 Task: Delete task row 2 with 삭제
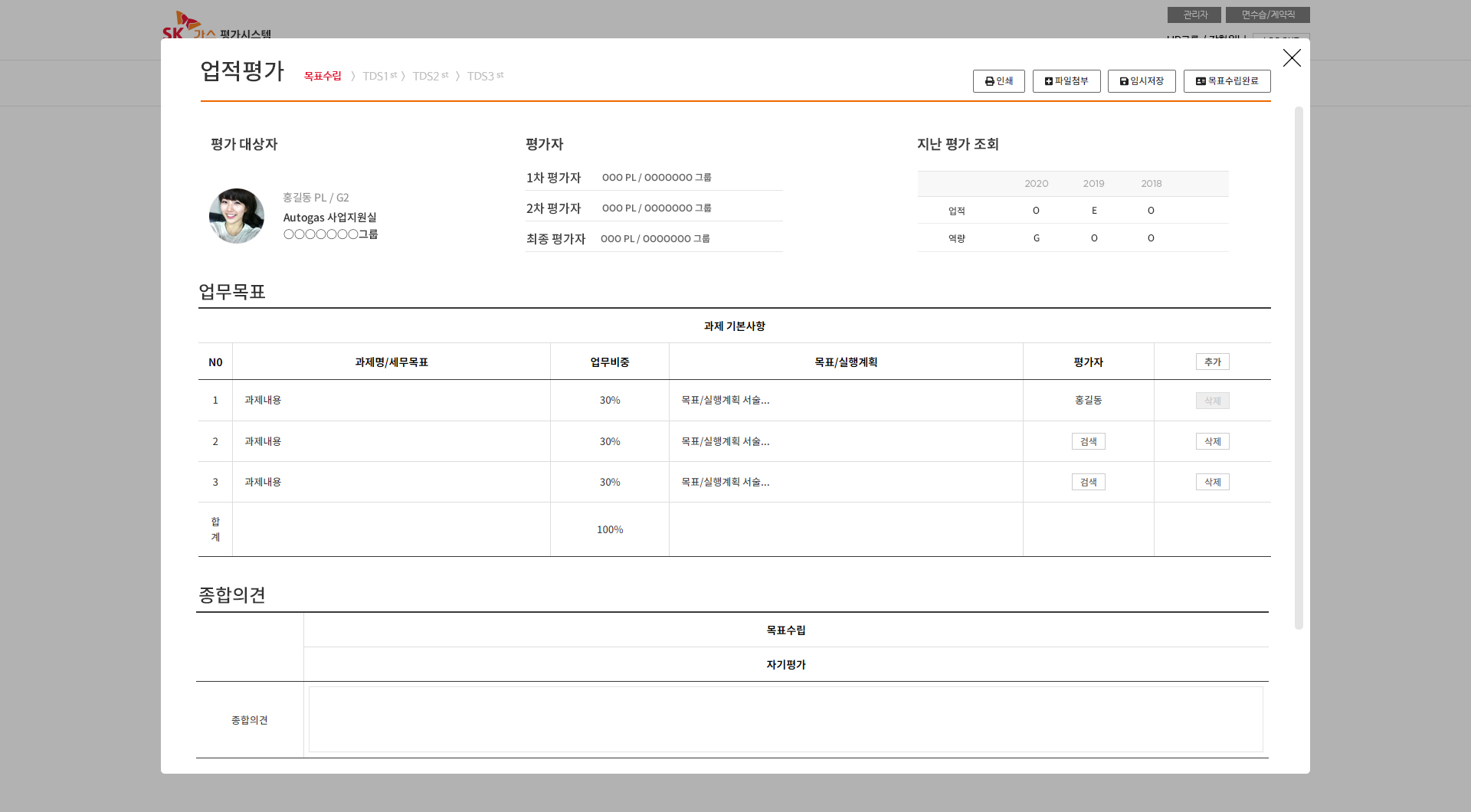pos(1212,441)
